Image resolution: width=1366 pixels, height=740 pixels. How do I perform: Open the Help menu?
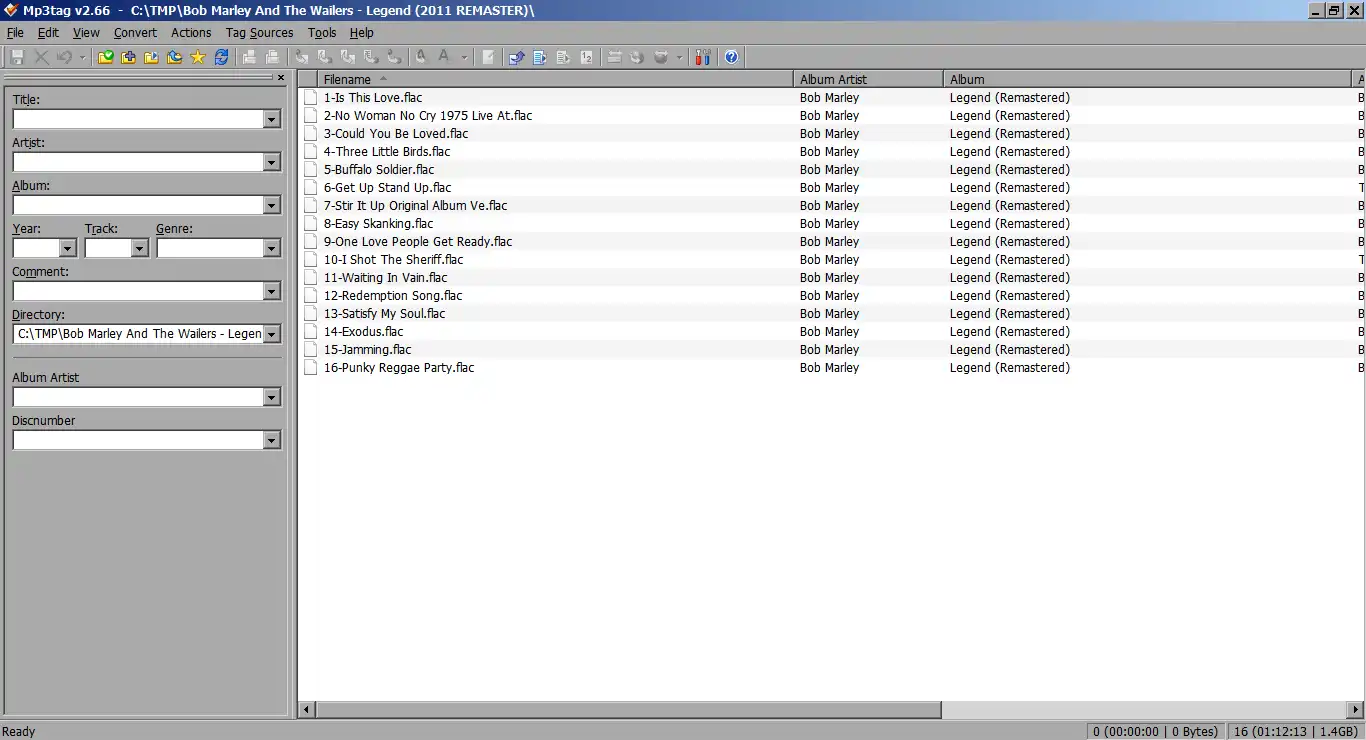361,32
